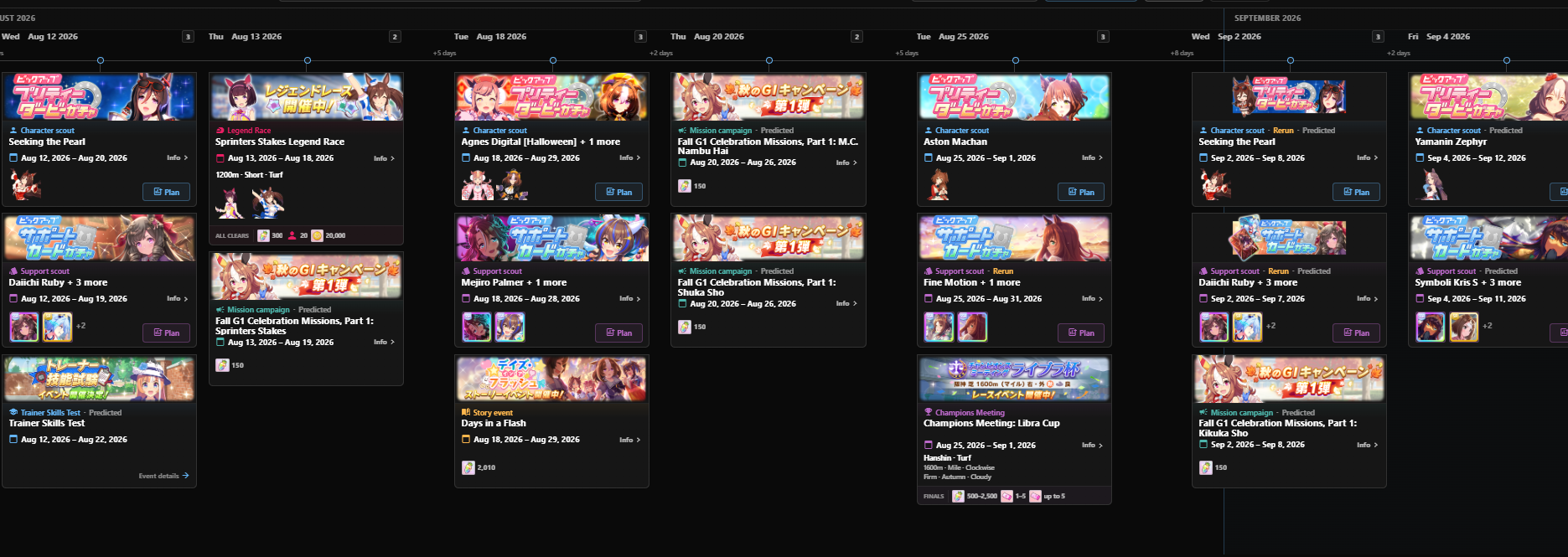
Task: Expand Info for Sprinters Stakes Legend Race
Action: pyautogui.click(x=384, y=158)
